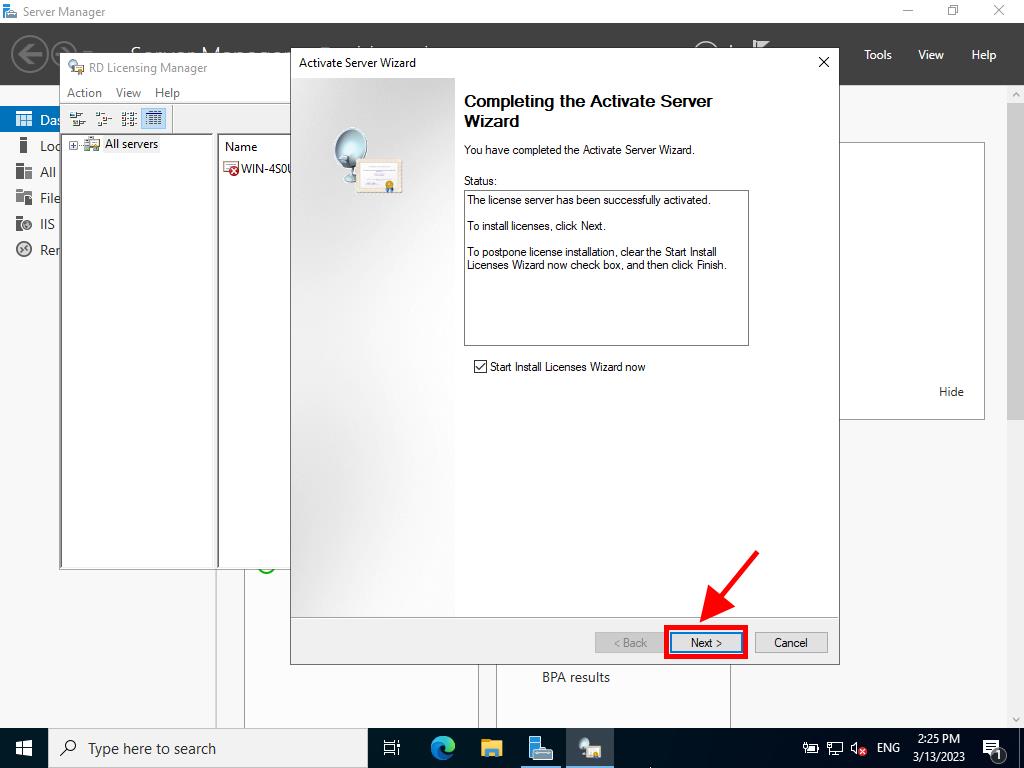
Task: Switch to Server Manager in the taskbar
Action: [540, 748]
